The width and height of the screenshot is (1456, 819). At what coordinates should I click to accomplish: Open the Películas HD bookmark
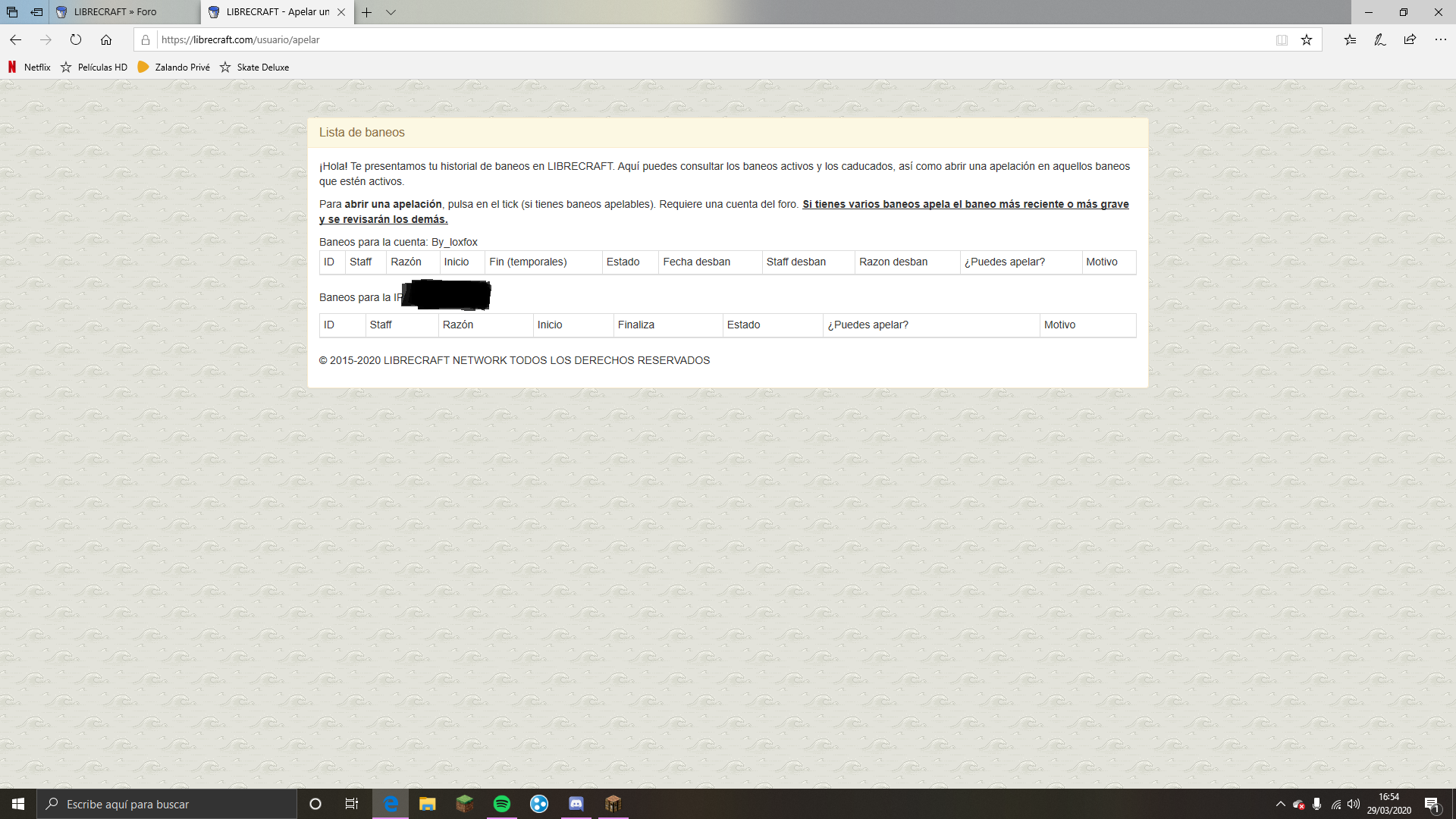pyautogui.click(x=94, y=67)
